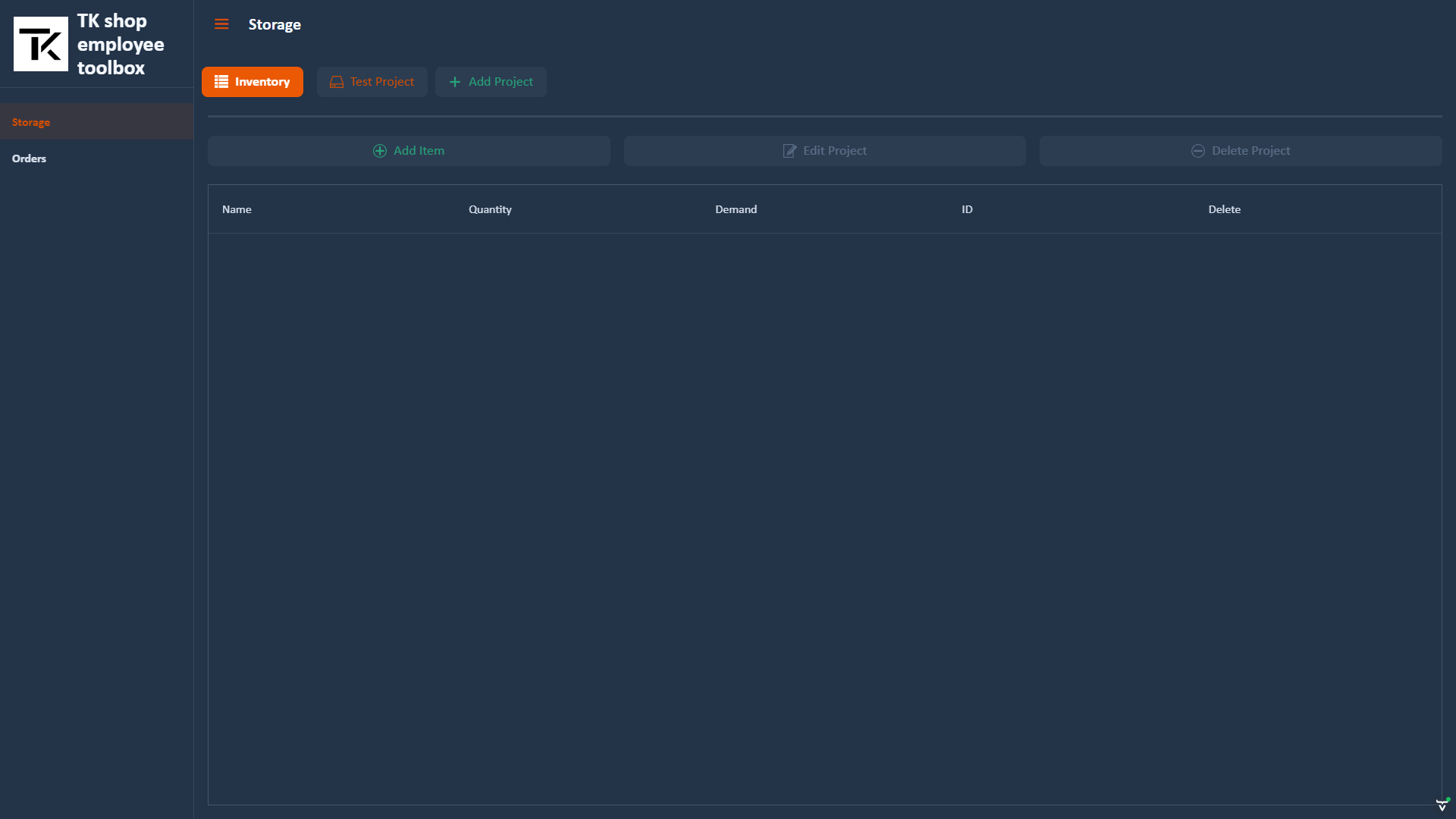Switch to the Inventory tab
Image resolution: width=1456 pixels, height=819 pixels.
(252, 81)
